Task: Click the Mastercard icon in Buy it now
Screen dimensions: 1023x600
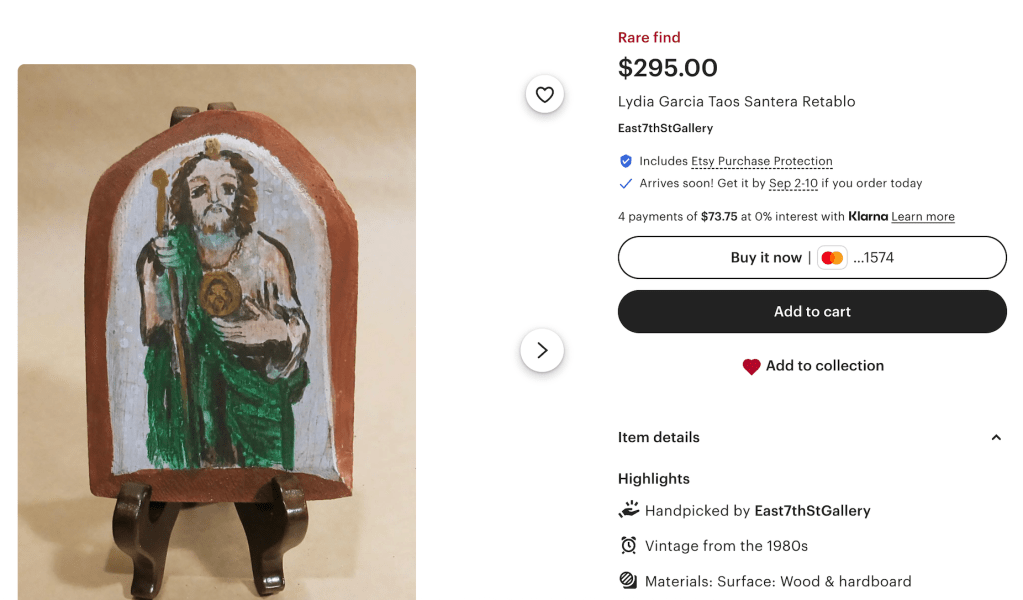Action: point(832,258)
